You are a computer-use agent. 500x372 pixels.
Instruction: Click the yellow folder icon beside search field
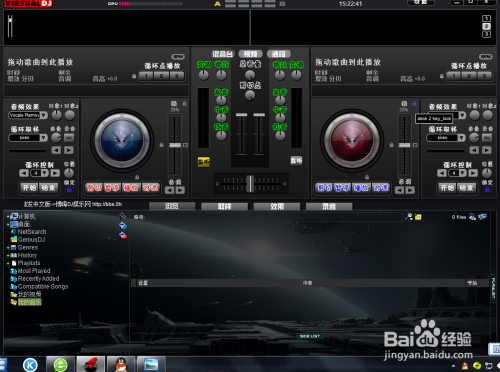(x=418, y=217)
